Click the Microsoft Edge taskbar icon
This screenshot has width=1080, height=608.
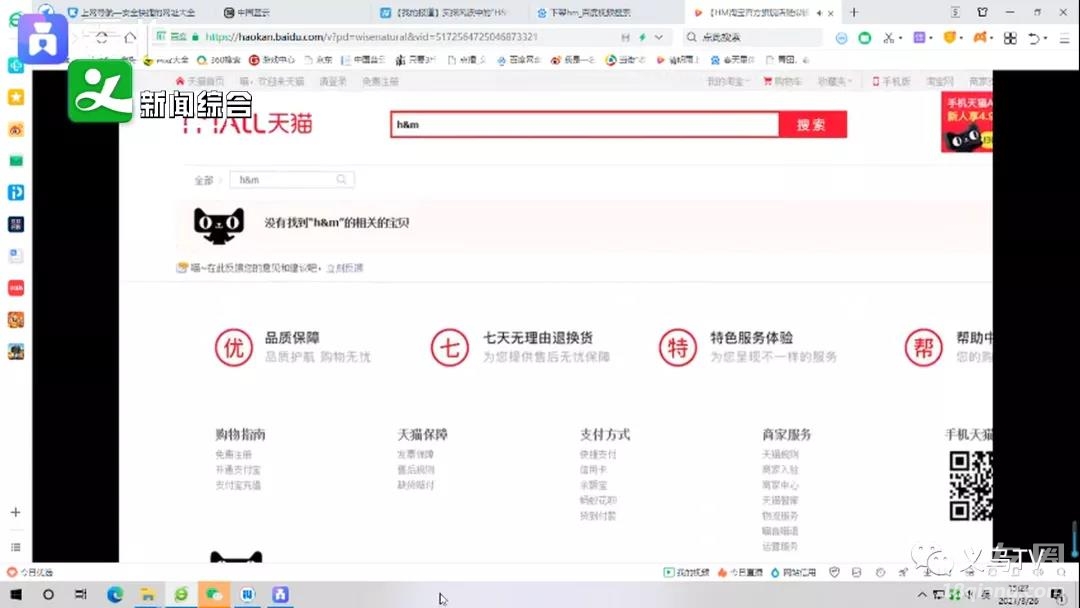click(x=115, y=595)
